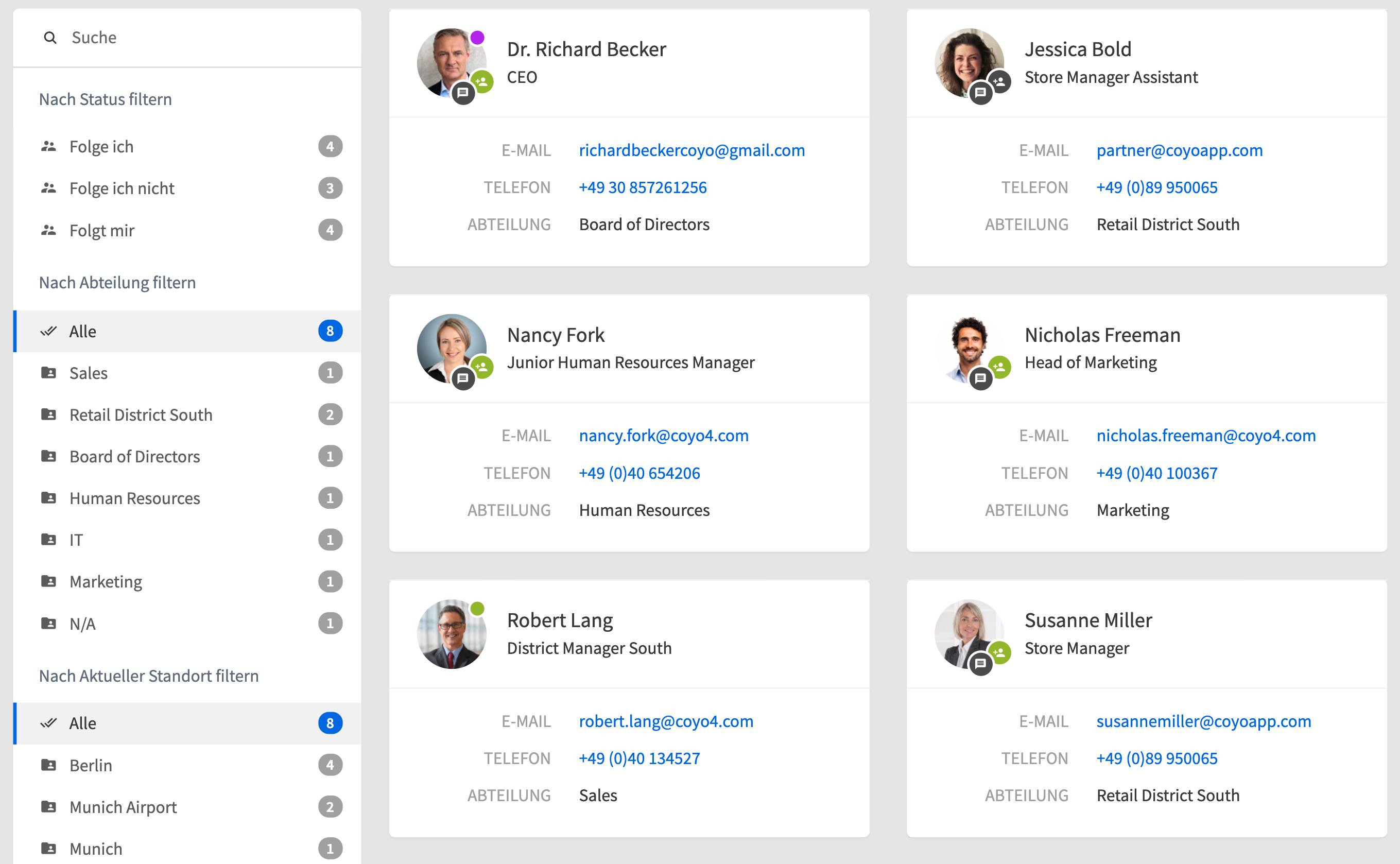This screenshot has height=864, width=1400.
Task: Open chat with Nicholas Freeman via message icon
Action: point(980,378)
